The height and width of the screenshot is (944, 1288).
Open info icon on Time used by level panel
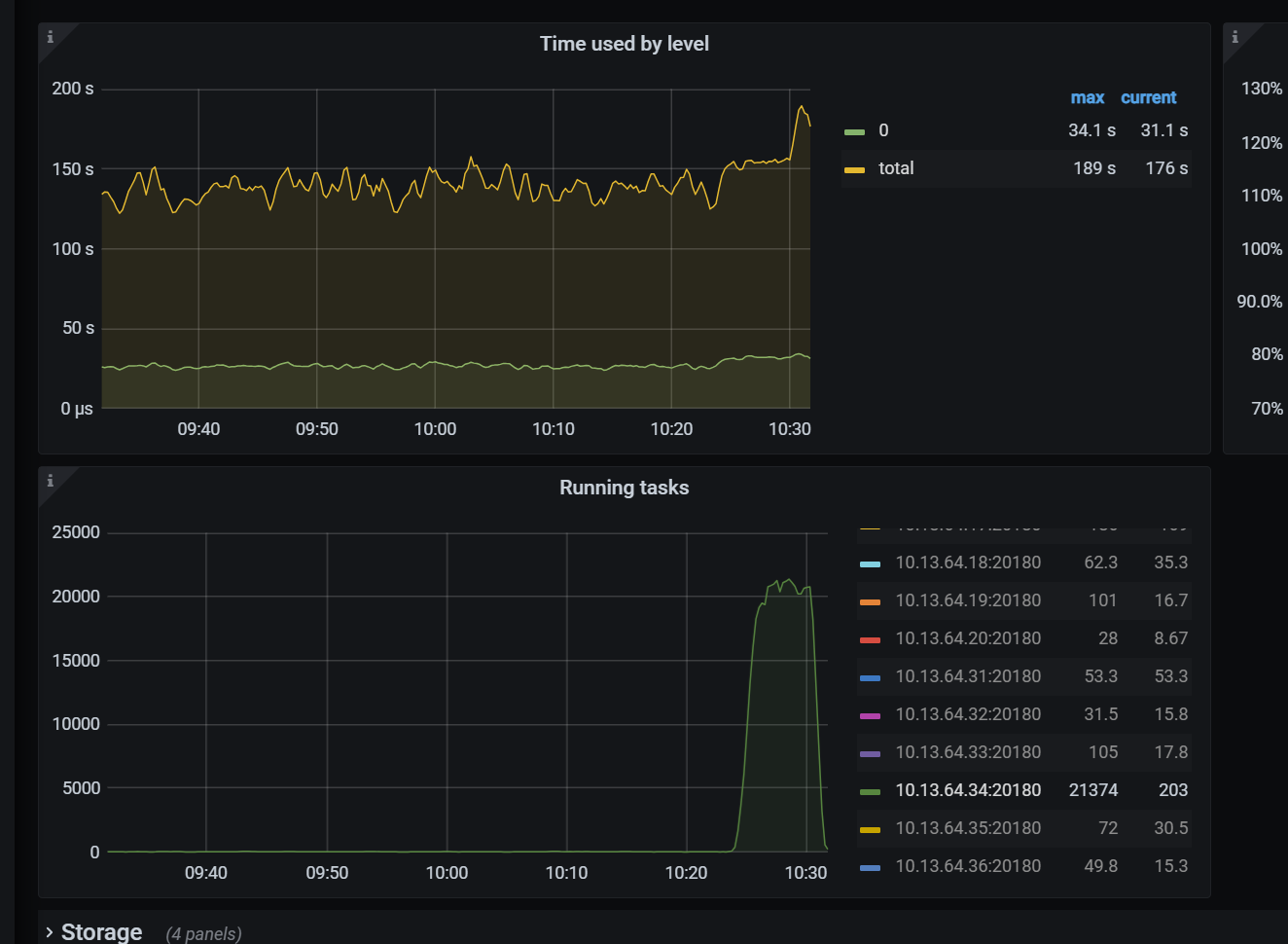pos(51,37)
